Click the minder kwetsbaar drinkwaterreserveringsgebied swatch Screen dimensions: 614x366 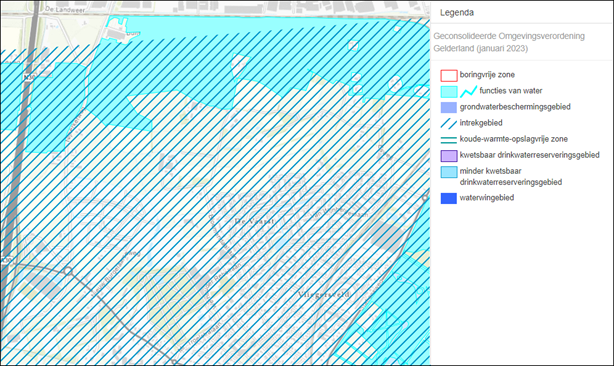(449, 172)
